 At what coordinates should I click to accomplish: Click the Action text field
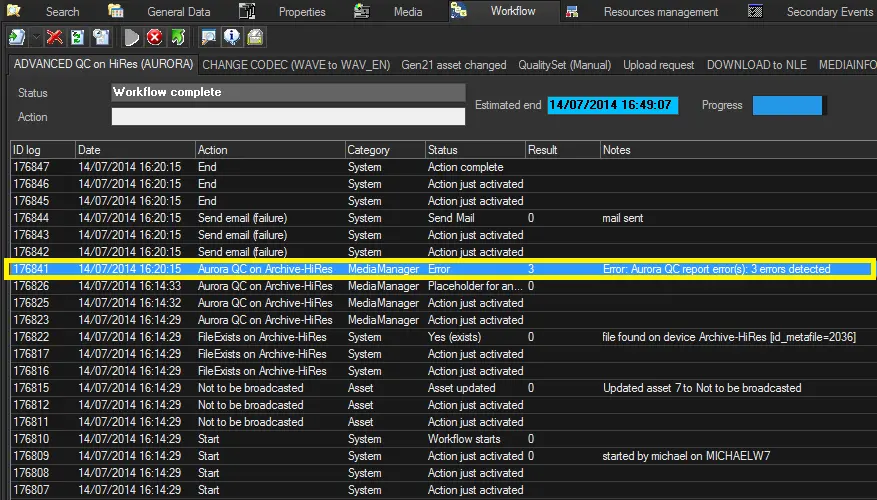pyautogui.click(x=288, y=117)
